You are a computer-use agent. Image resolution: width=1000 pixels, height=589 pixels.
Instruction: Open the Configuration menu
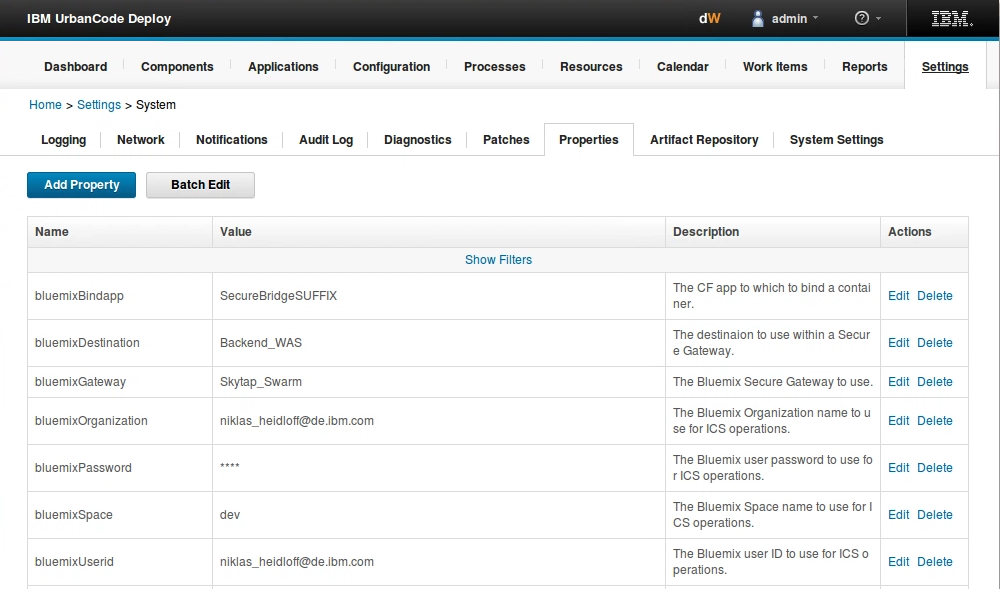392,66
